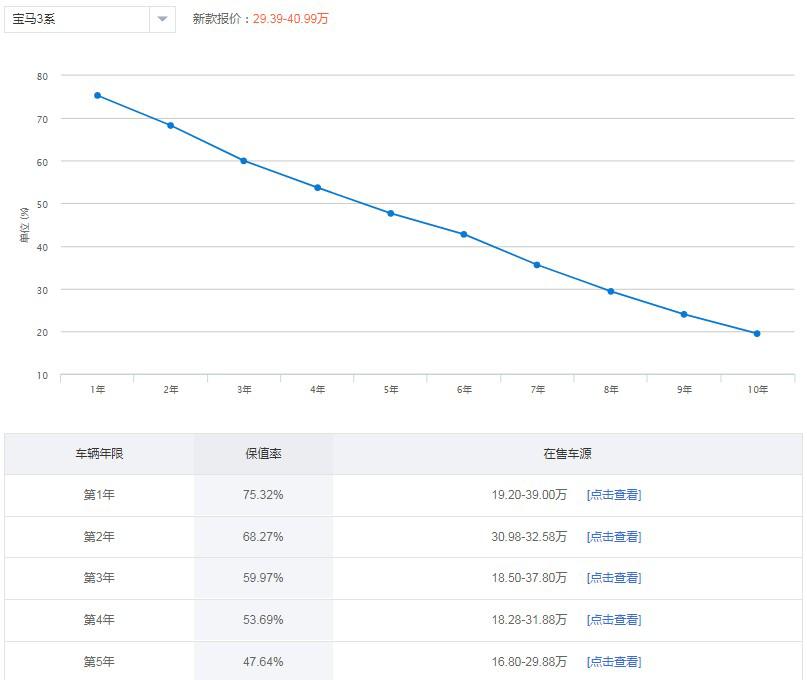Select the 2年 data point on chart

171,126
